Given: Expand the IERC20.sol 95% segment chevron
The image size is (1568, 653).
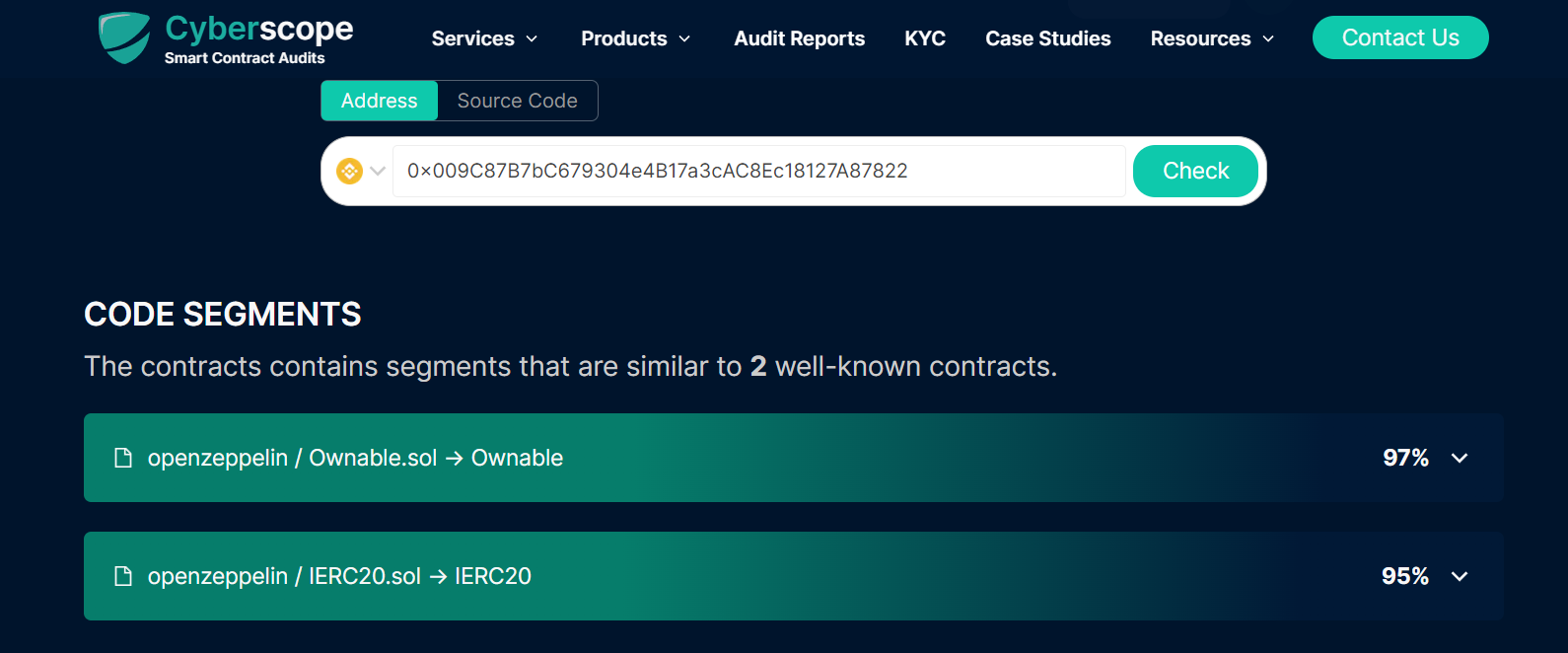Looking at the screenshot, I should tap(1460, 576).
